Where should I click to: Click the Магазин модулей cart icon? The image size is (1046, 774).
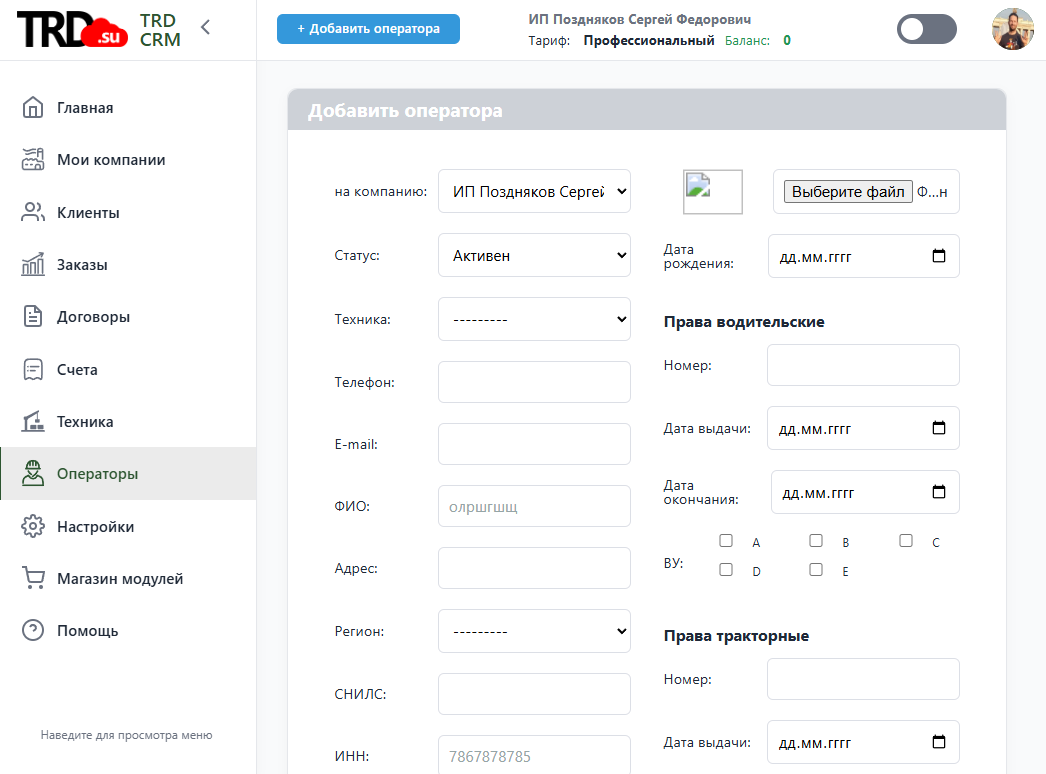(33, 579)
